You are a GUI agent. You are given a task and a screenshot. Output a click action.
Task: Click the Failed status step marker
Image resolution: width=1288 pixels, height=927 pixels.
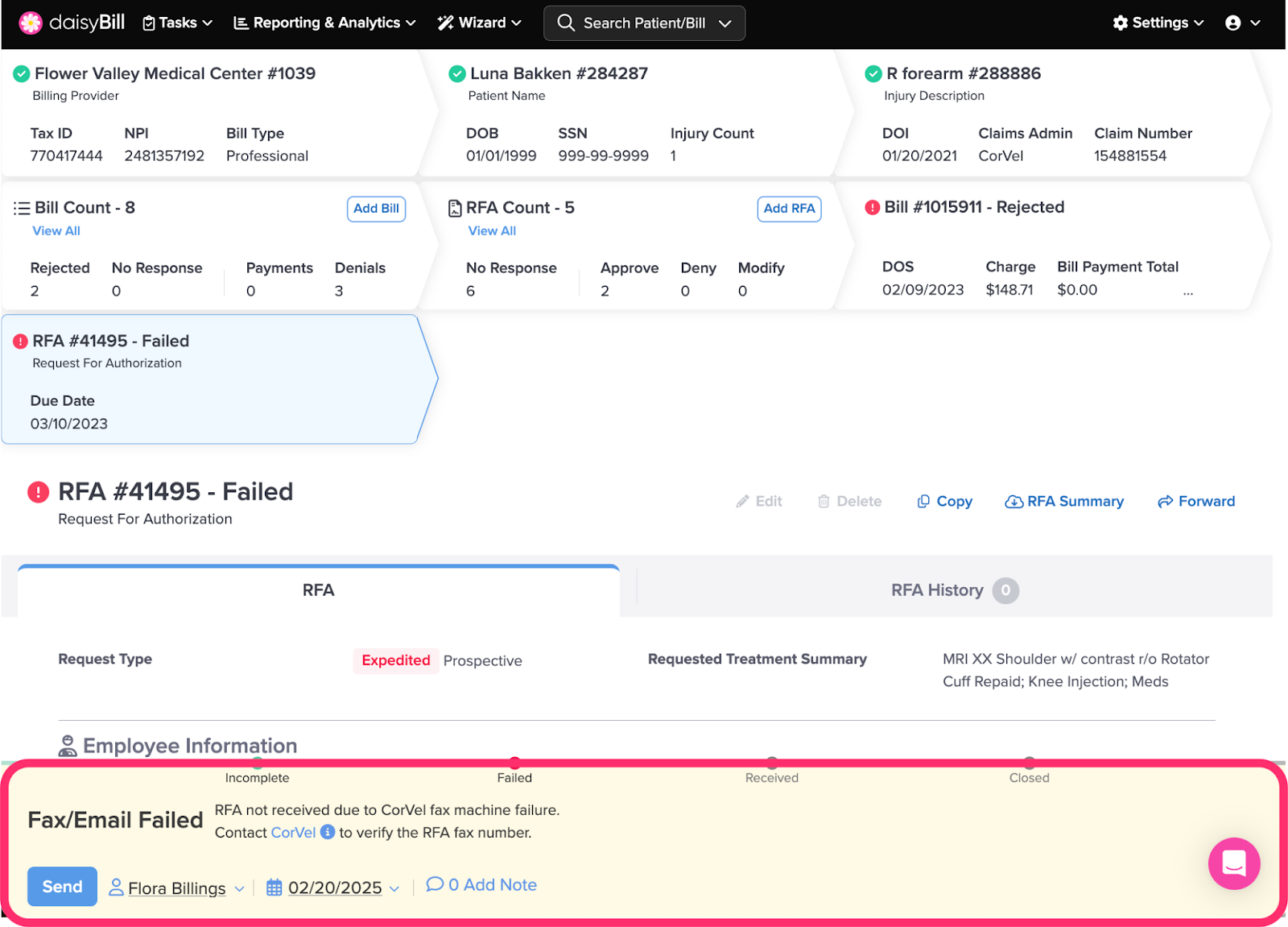pos(514,762)
